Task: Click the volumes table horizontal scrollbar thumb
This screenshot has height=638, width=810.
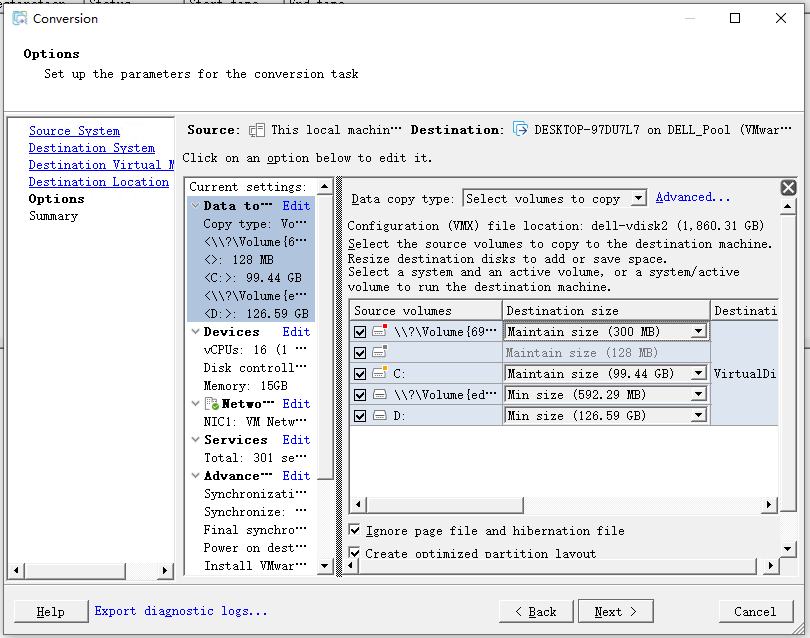Action: click(445, 505)
